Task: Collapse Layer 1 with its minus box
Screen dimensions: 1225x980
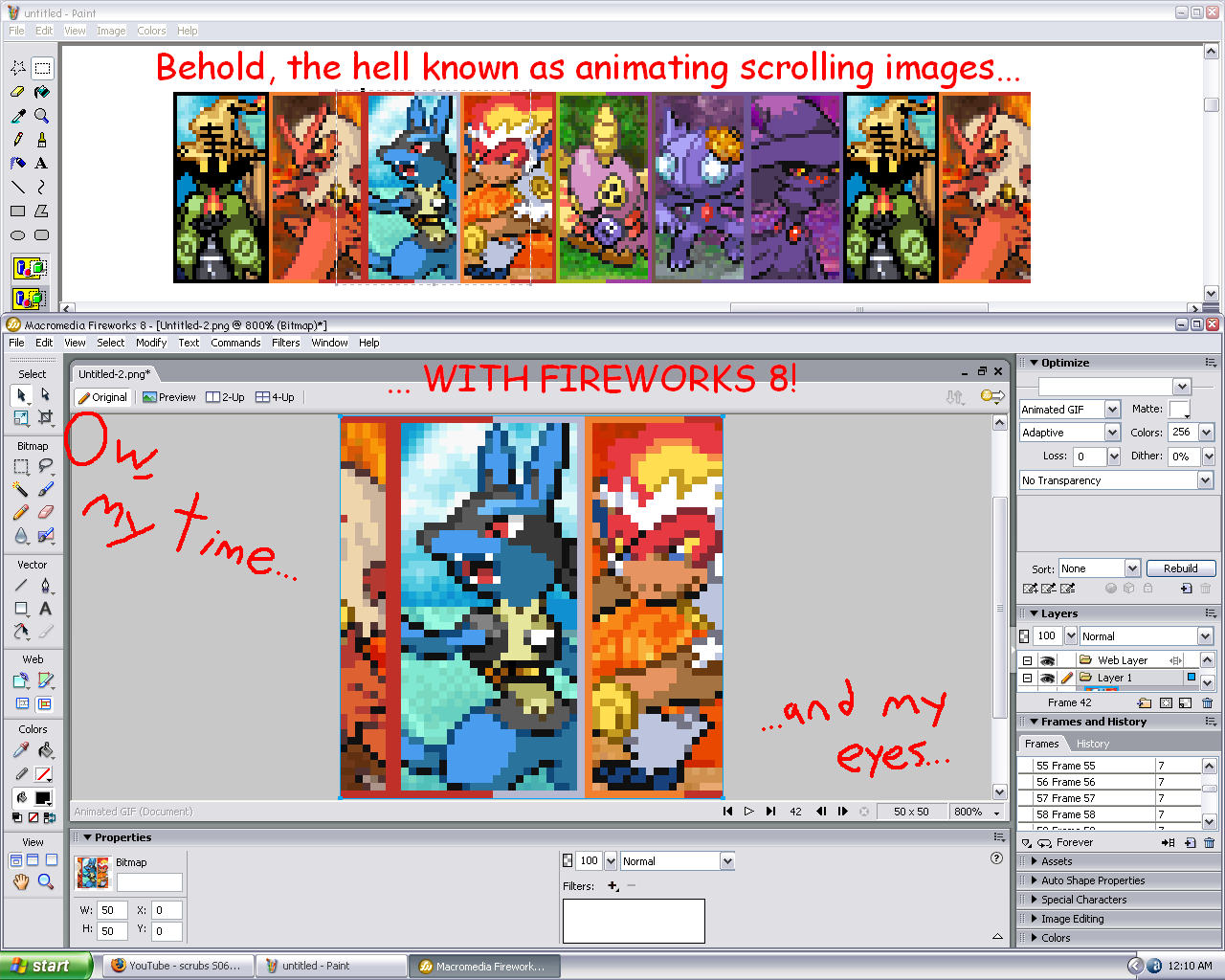Action: click(x=1027, y=678)
